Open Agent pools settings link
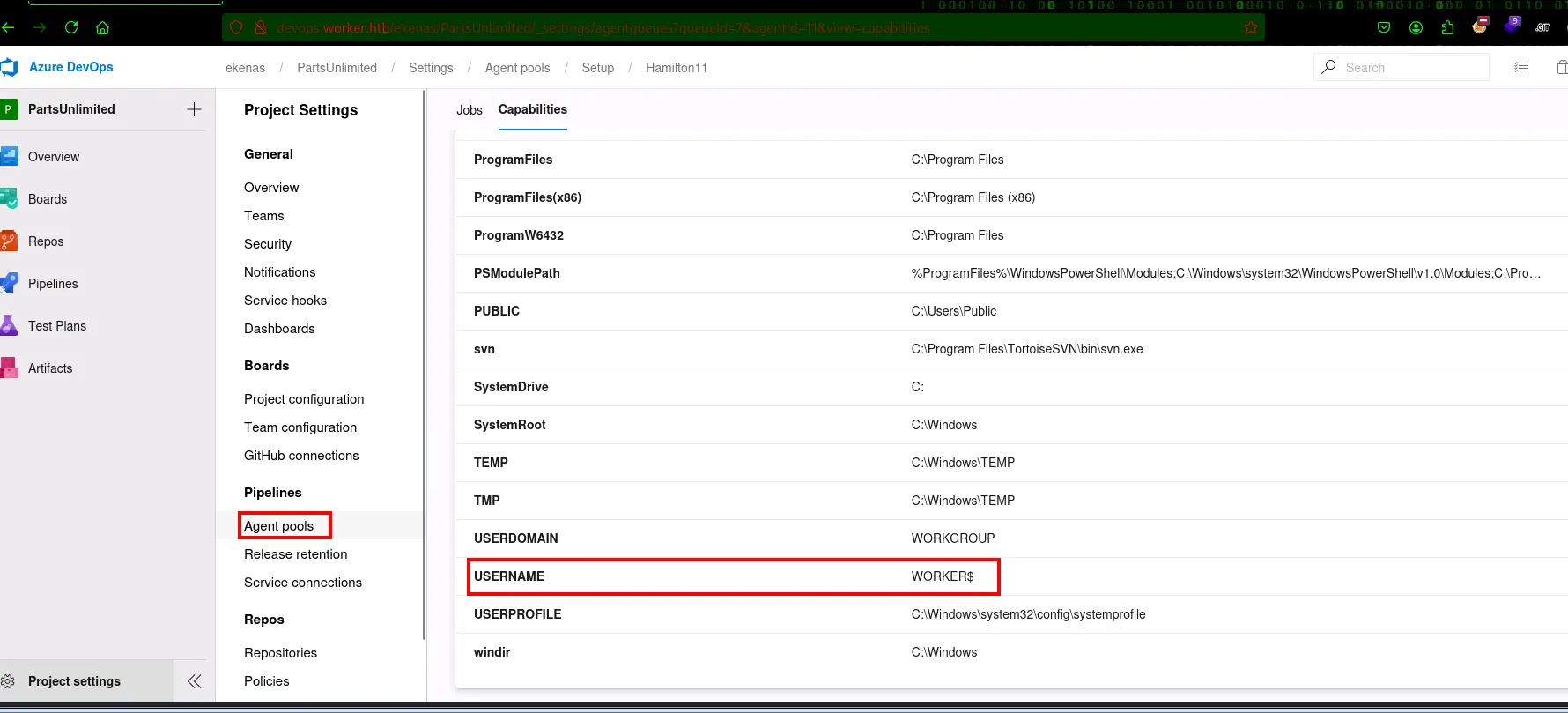Viewport: 1568px width, 713px height. click(x=279, y=526)
